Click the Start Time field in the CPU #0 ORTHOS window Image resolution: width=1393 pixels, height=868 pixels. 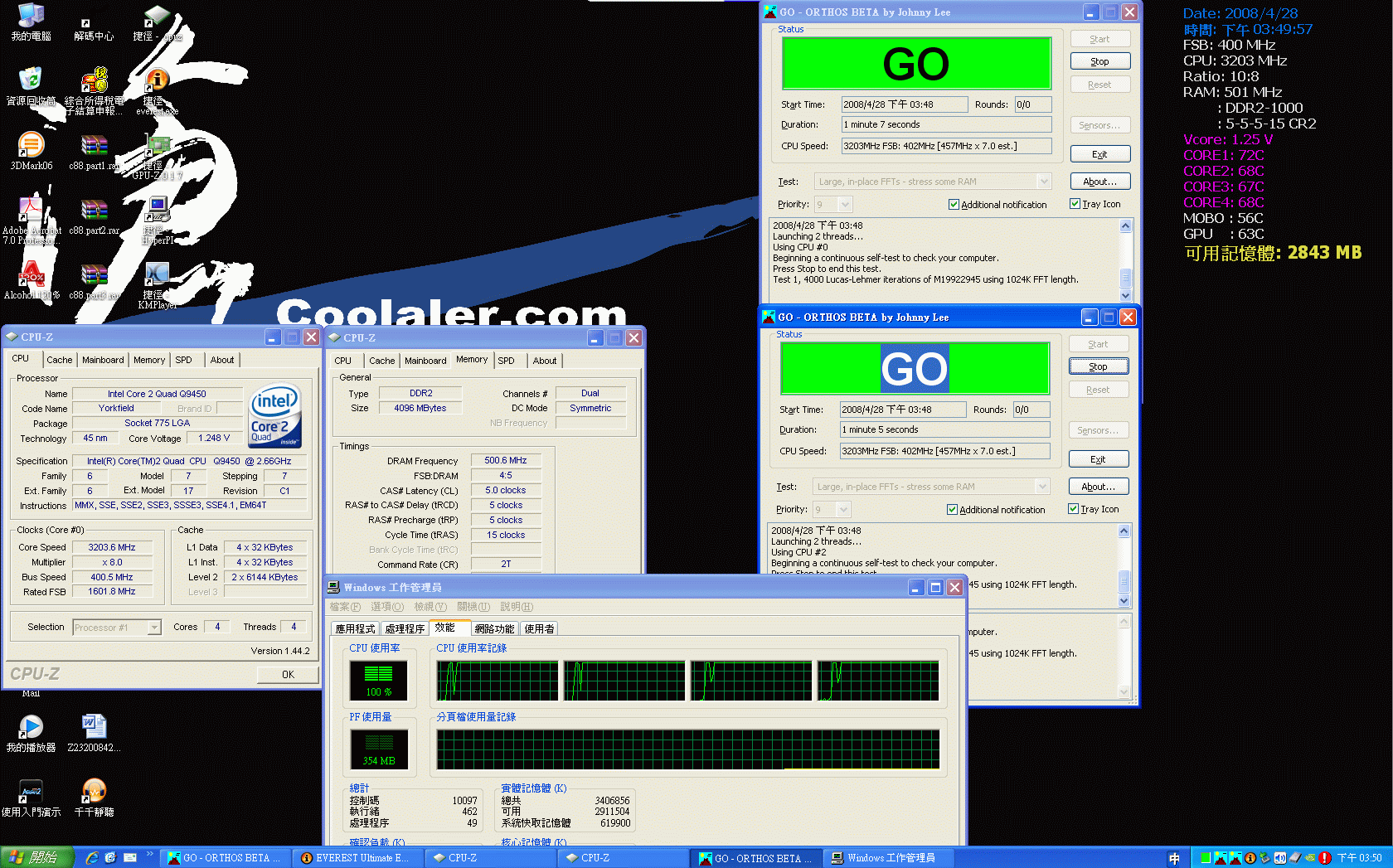[904, 104]
